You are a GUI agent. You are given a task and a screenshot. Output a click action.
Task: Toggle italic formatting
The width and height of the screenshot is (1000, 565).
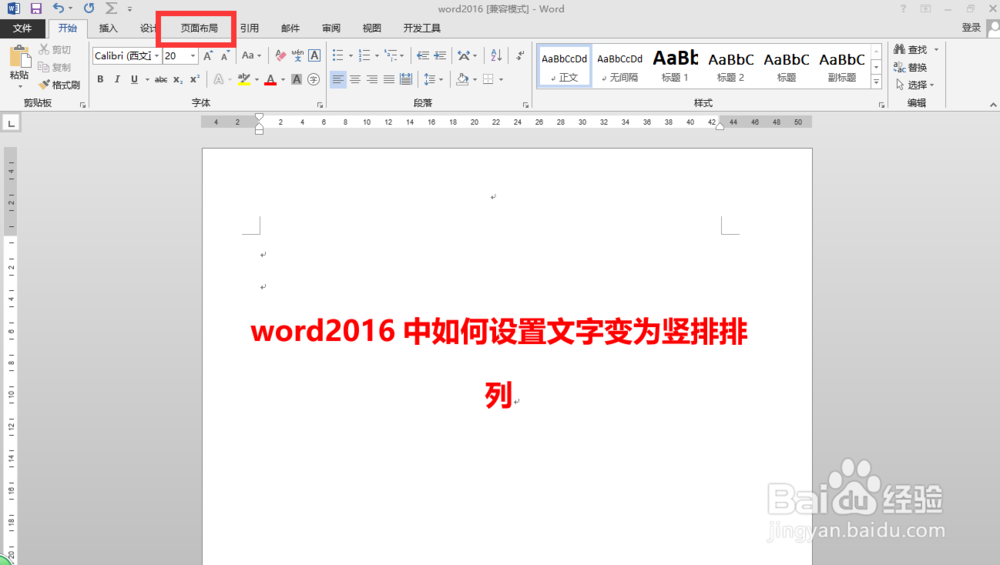click(x=117, y=80)
